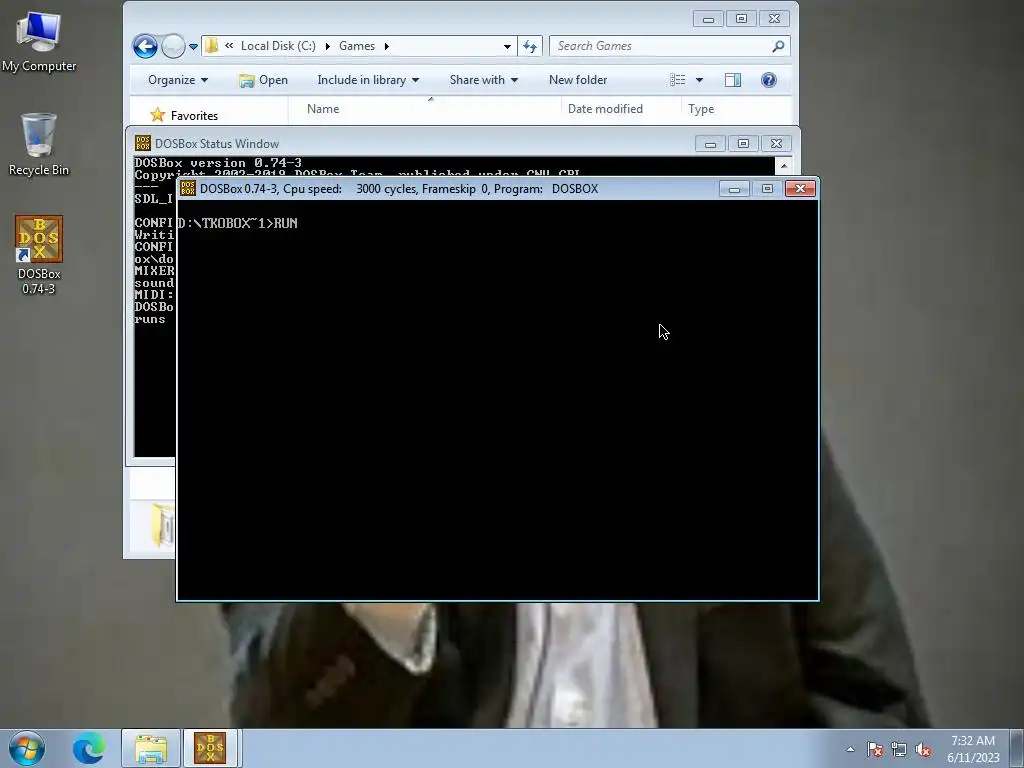
Task: Open Include in library dropdown
Action: pos(368,80)
